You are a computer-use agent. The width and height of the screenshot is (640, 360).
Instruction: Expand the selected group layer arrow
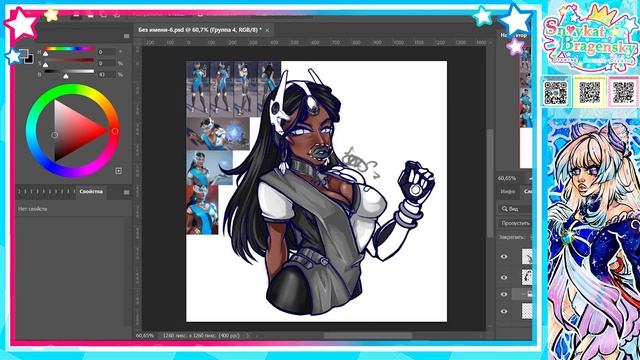pyautogui.click(x=523, y=294)
